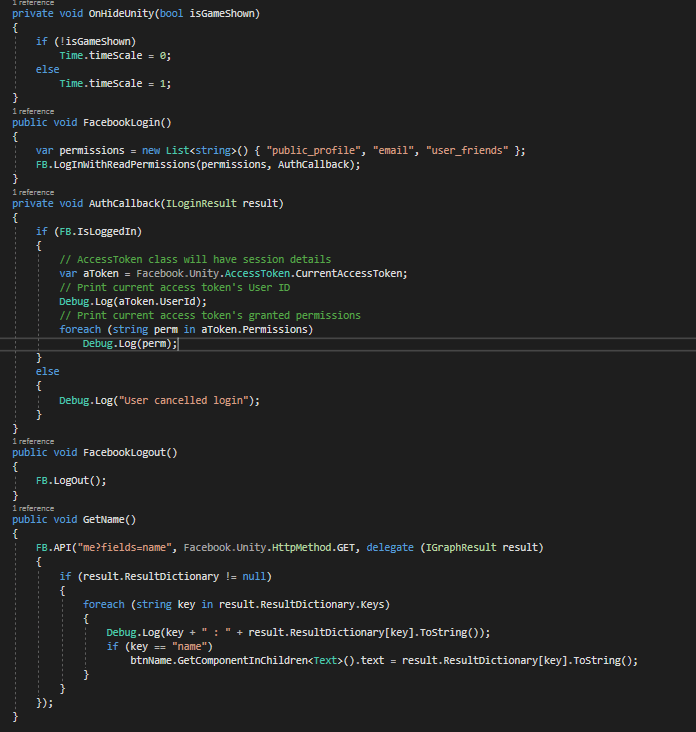Click the comment 'AccessToken class will have session details'
The width and height of the screenshot is (696, 732).
tap(195, 260)
